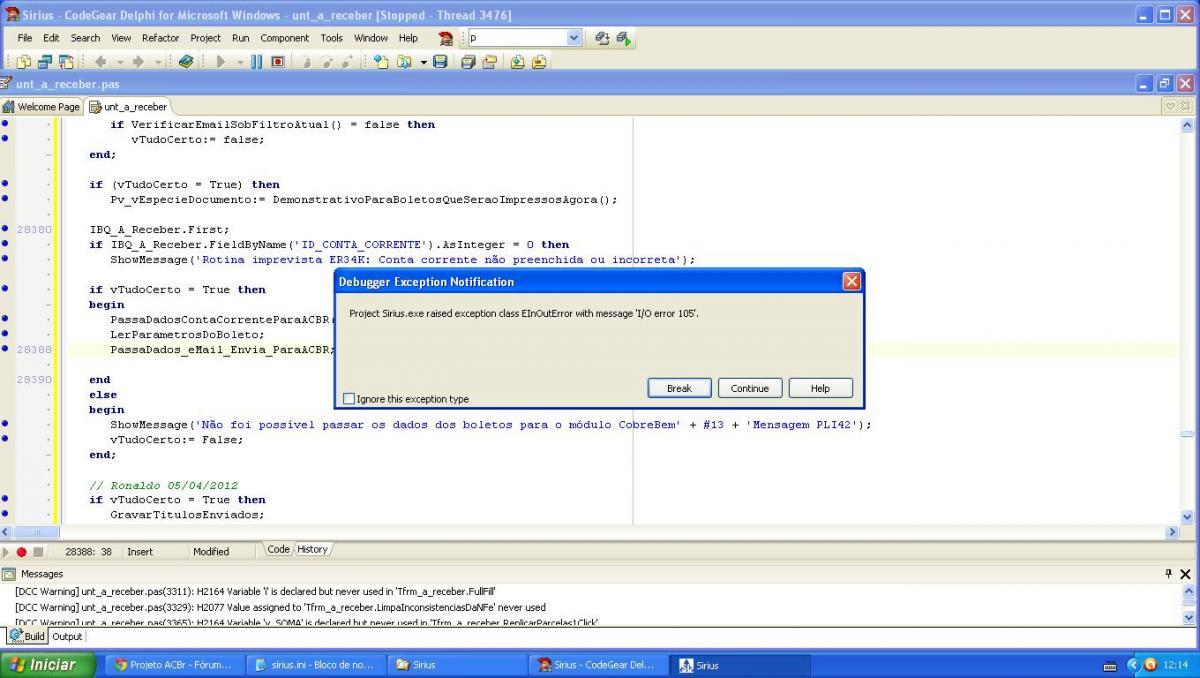Click the editor horizontal scrollbar thumb

36,533
